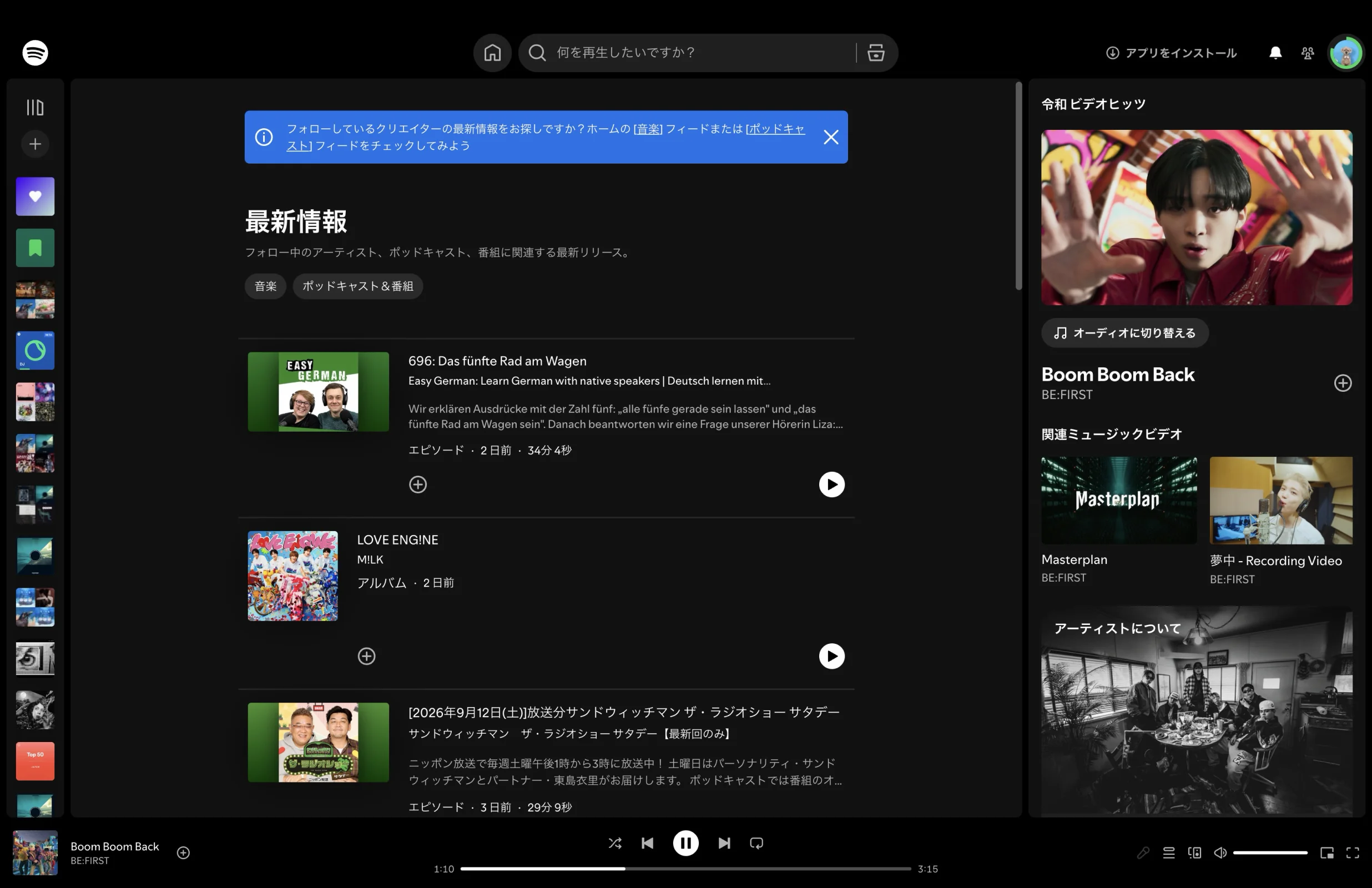Play the LOVE ENG!NE album
The width and height of the screenshot is (1372, 888).
click(x=831, y=656)
